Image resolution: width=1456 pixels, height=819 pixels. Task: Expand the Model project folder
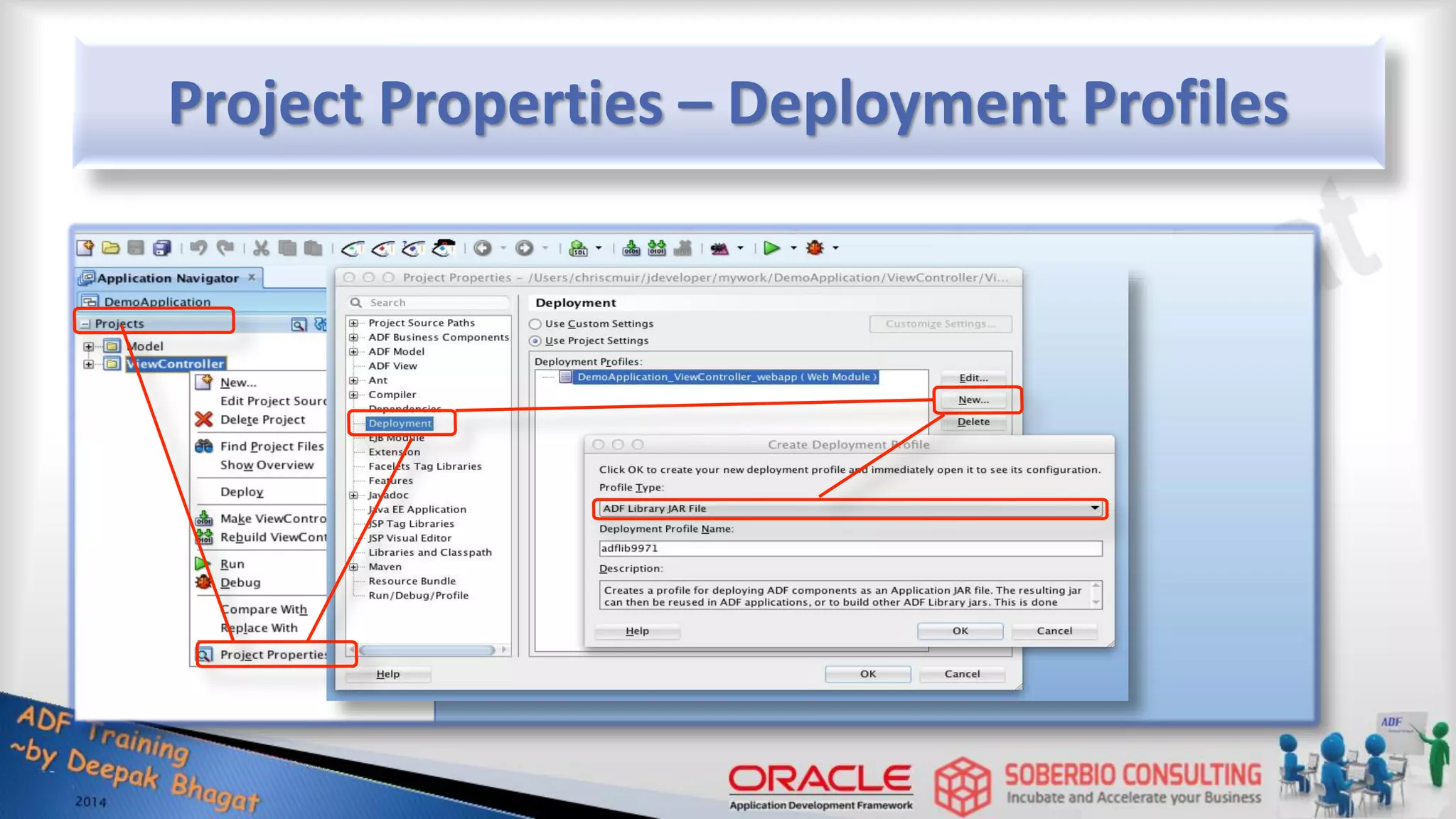click(x=88, y=347)
